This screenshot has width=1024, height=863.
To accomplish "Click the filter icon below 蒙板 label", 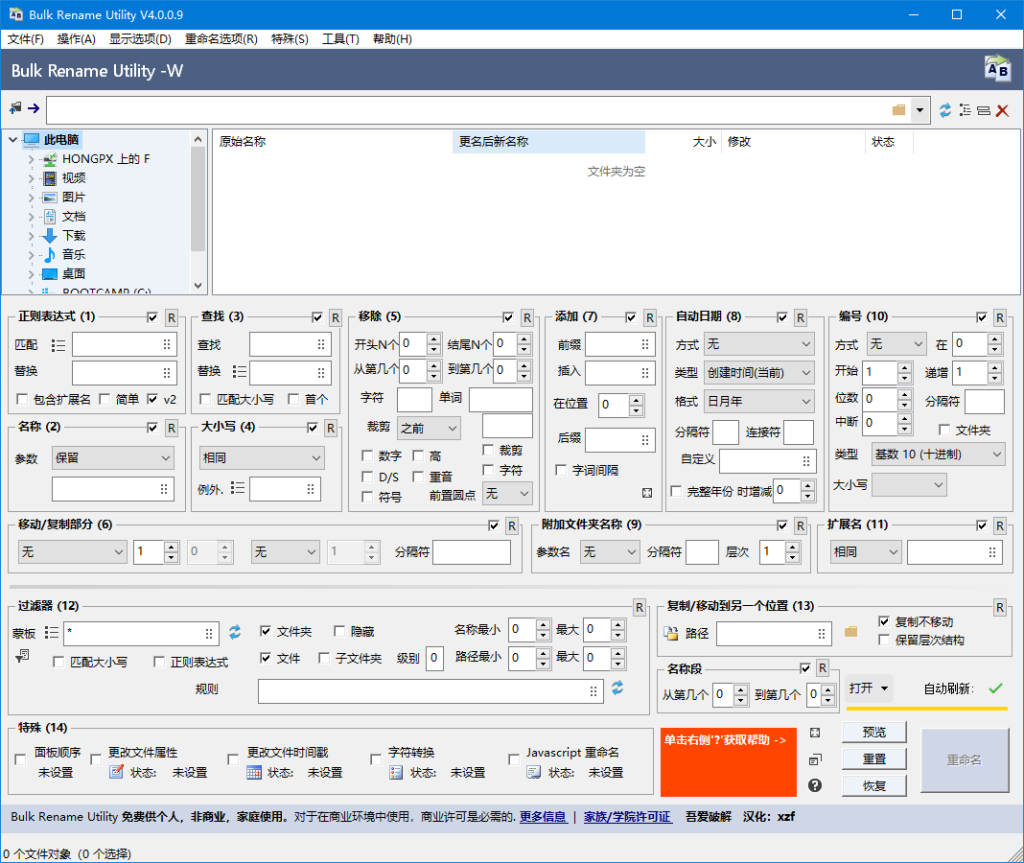I will 22,655.
